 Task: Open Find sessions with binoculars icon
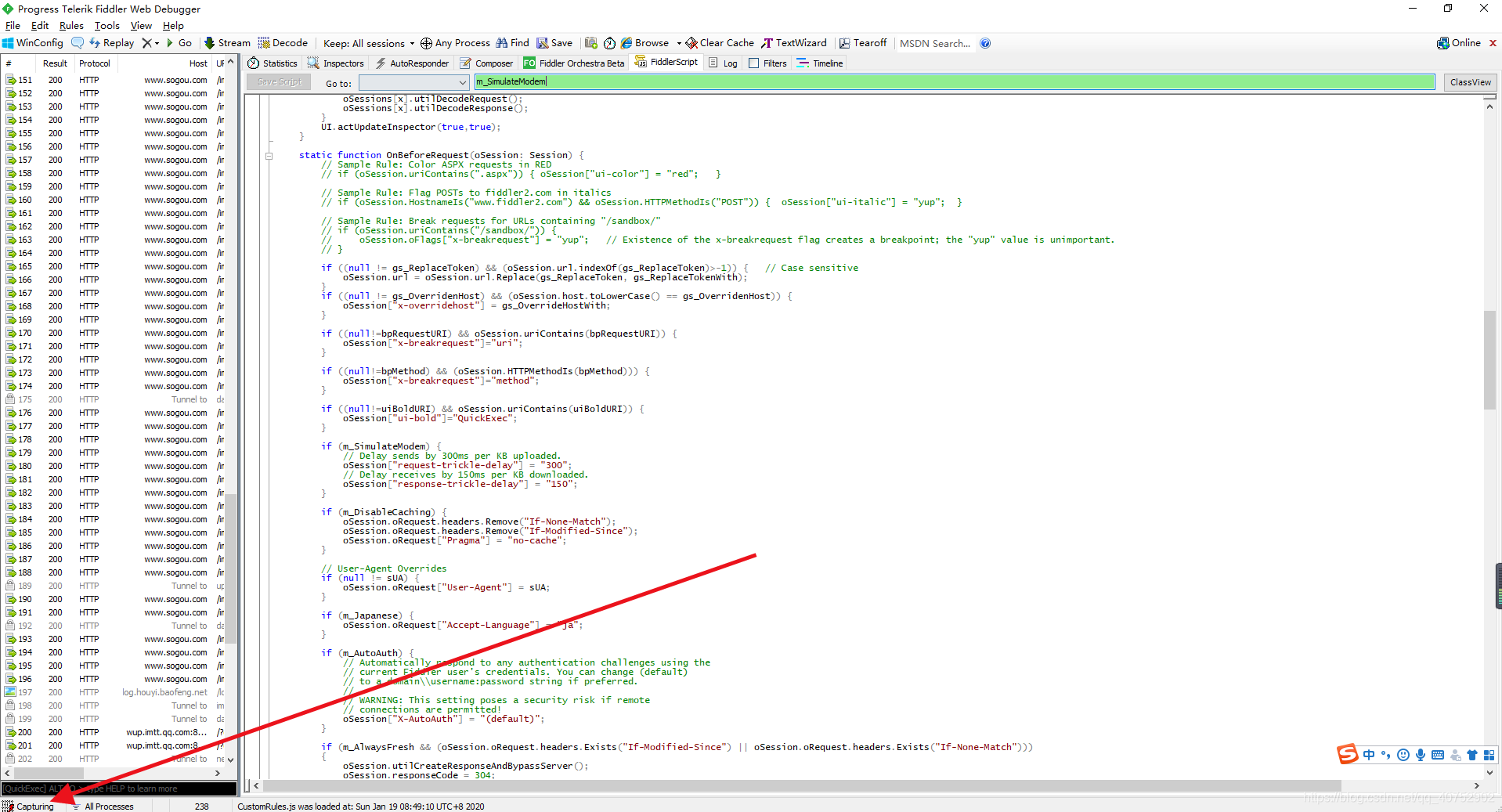513,43
